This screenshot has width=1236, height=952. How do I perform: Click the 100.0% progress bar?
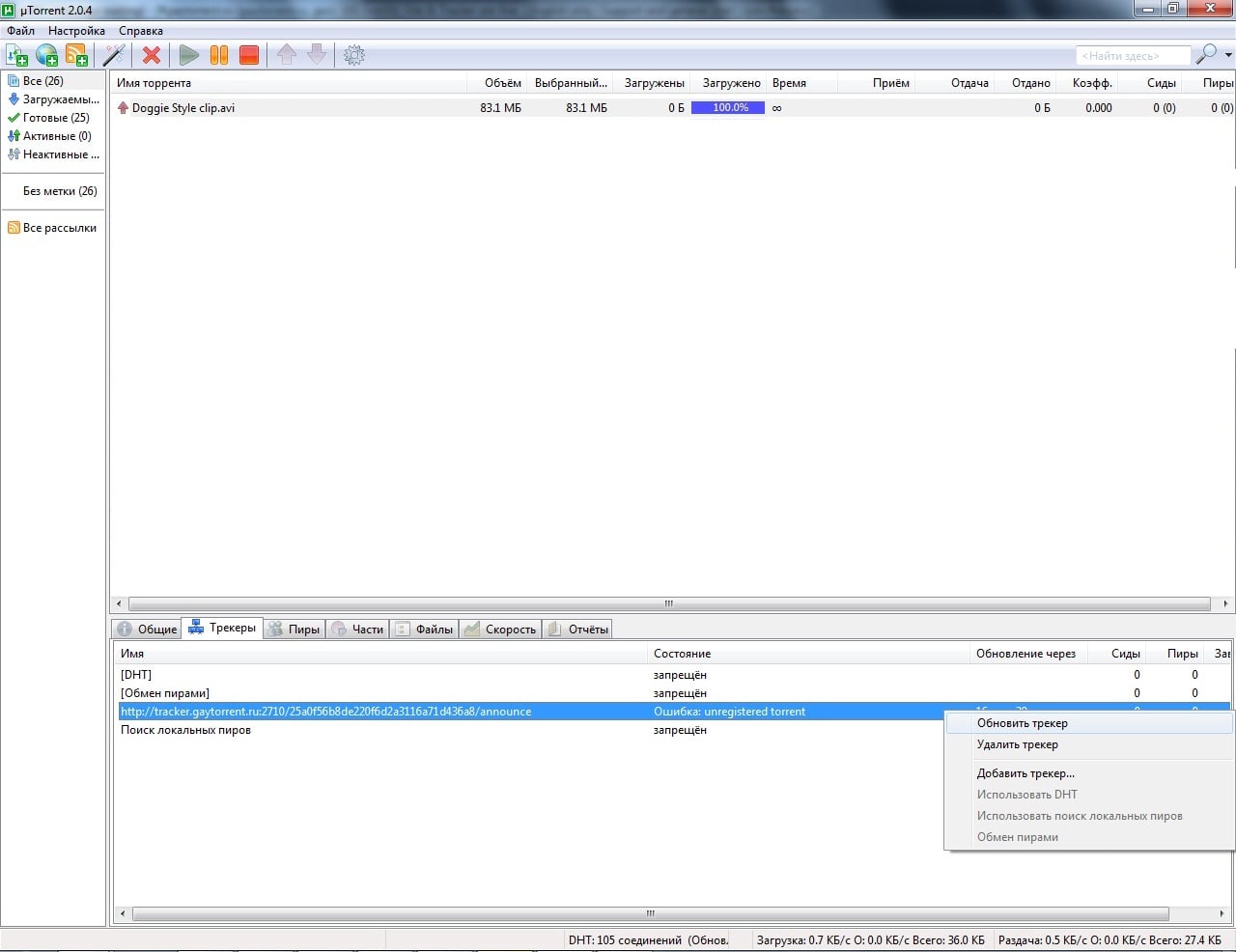click(728, 108)
